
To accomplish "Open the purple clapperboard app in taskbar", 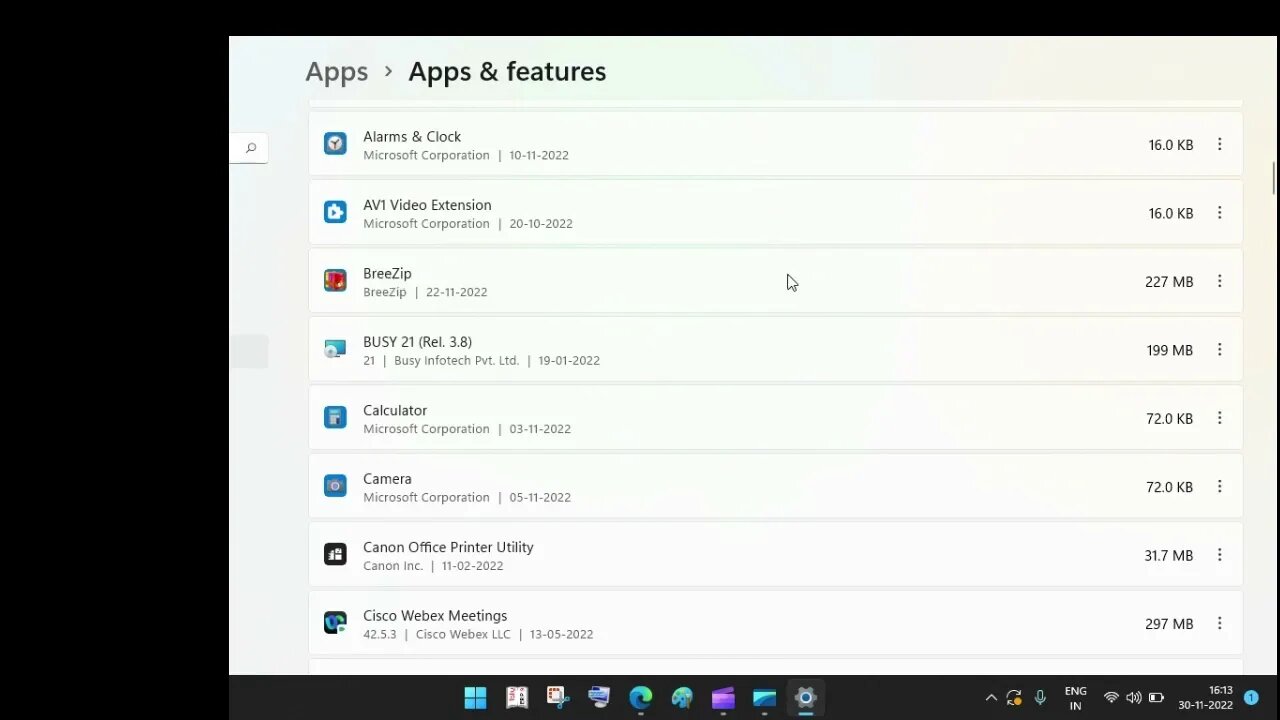I will tap(723, 697).
